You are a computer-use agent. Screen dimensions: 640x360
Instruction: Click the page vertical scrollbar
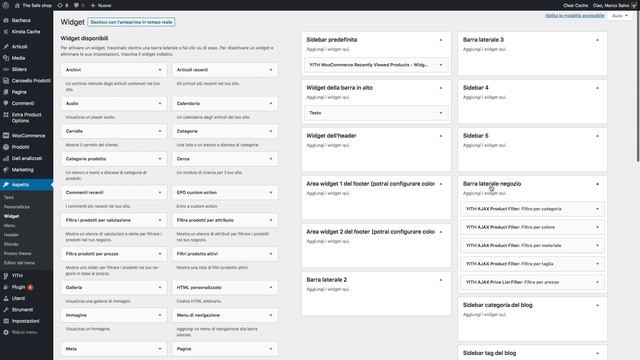click(x=638, y=88)
